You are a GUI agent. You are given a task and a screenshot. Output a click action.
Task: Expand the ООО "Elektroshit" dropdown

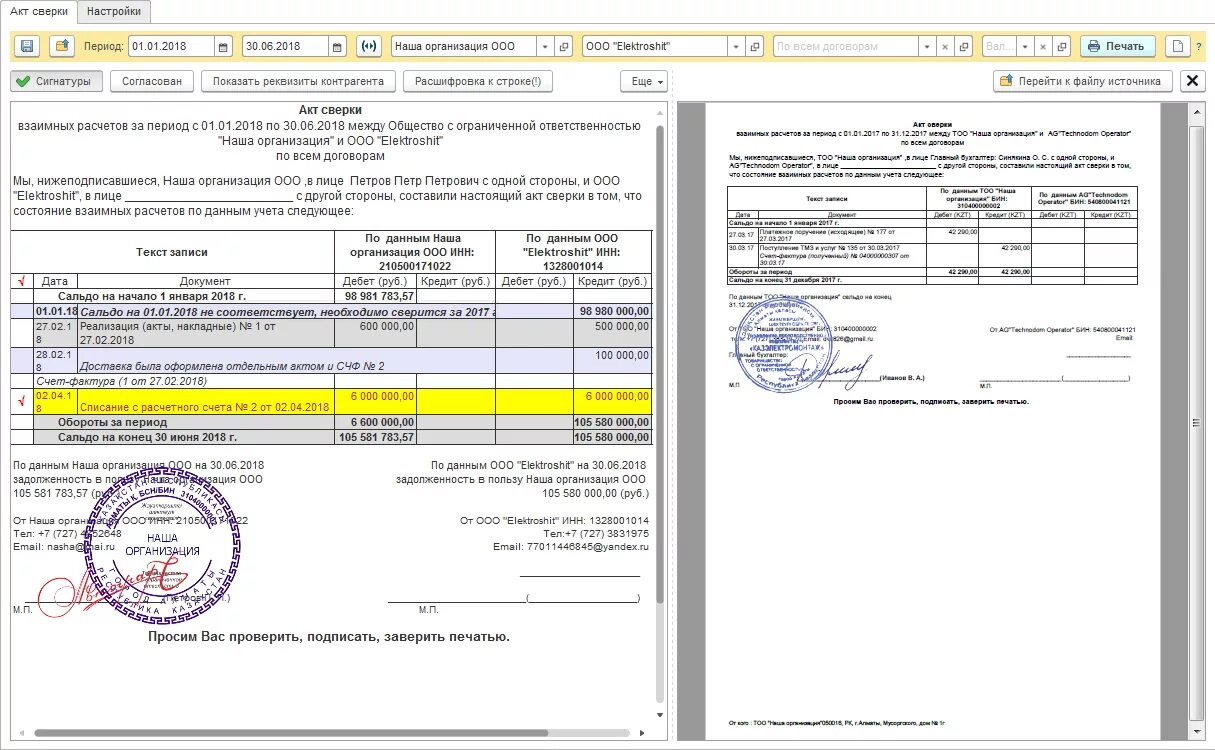736,46
